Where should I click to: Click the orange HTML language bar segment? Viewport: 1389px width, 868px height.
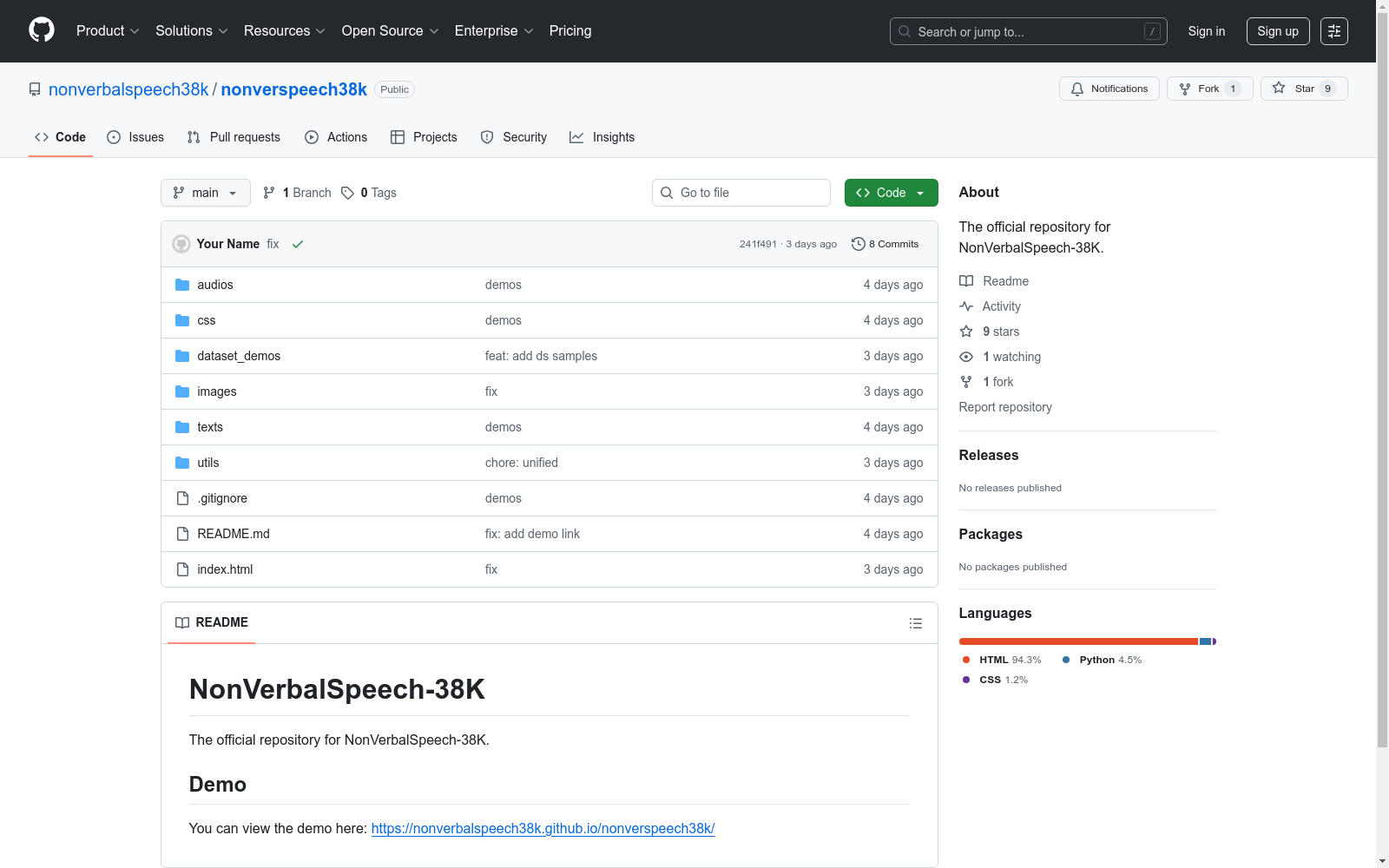[x=1078, y=641]
